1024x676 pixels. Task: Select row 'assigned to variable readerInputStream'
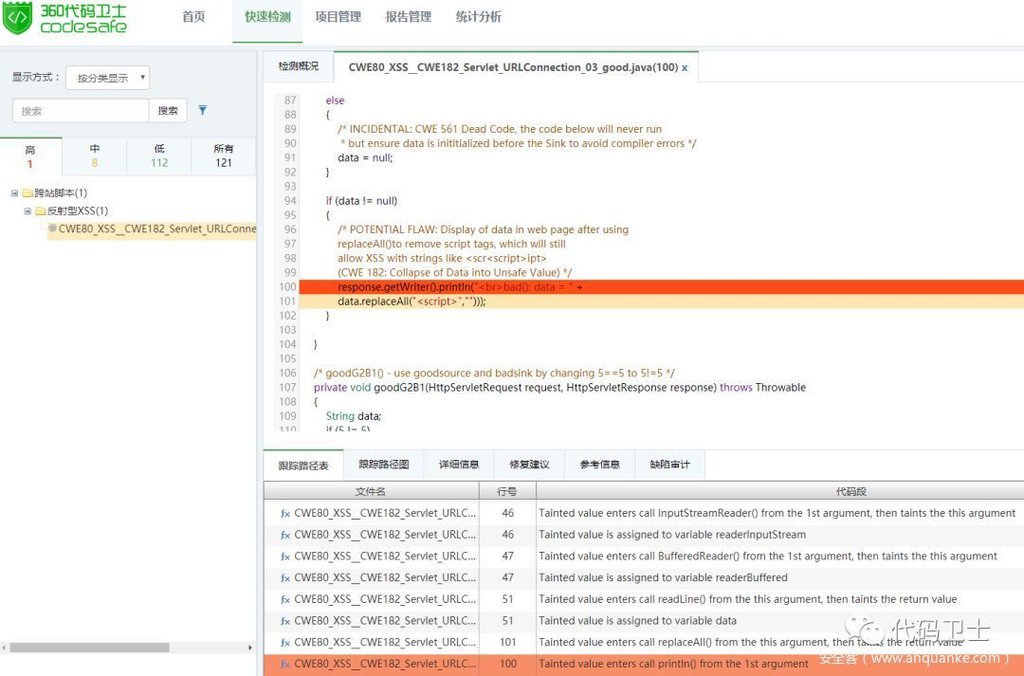[644, 535]
